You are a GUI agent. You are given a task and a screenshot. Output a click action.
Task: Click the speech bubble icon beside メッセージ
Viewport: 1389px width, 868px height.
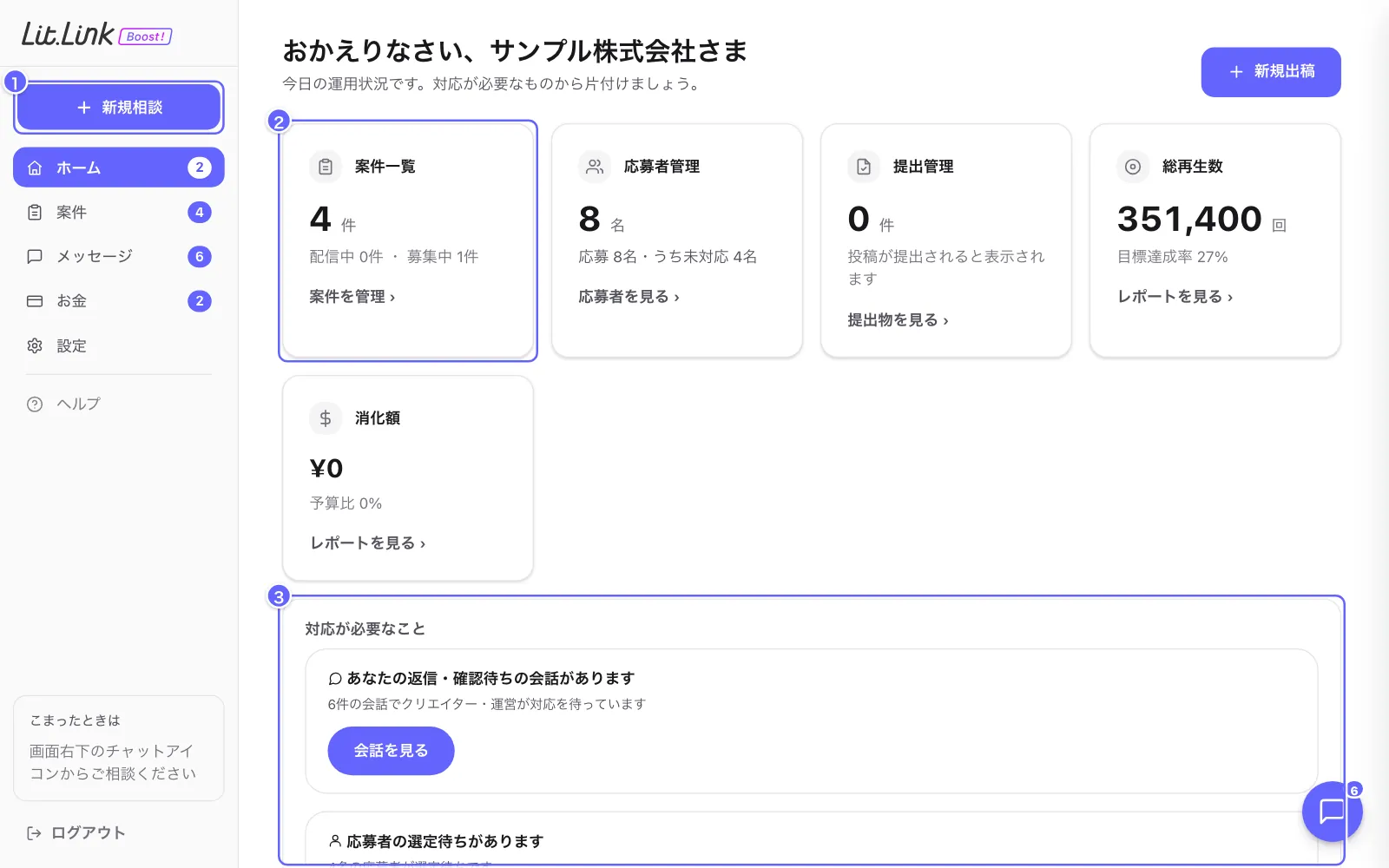pos(35,257)
